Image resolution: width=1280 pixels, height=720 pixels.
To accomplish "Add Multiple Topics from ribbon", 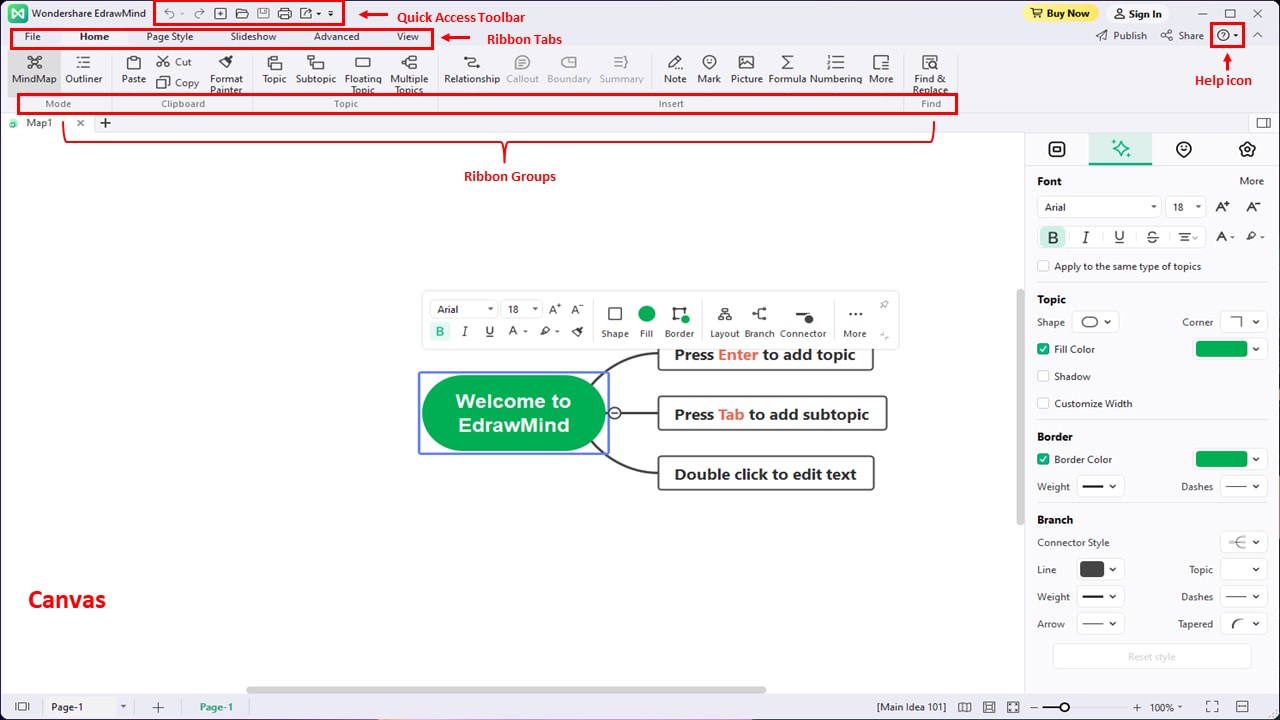I will (x=409, y=74).
